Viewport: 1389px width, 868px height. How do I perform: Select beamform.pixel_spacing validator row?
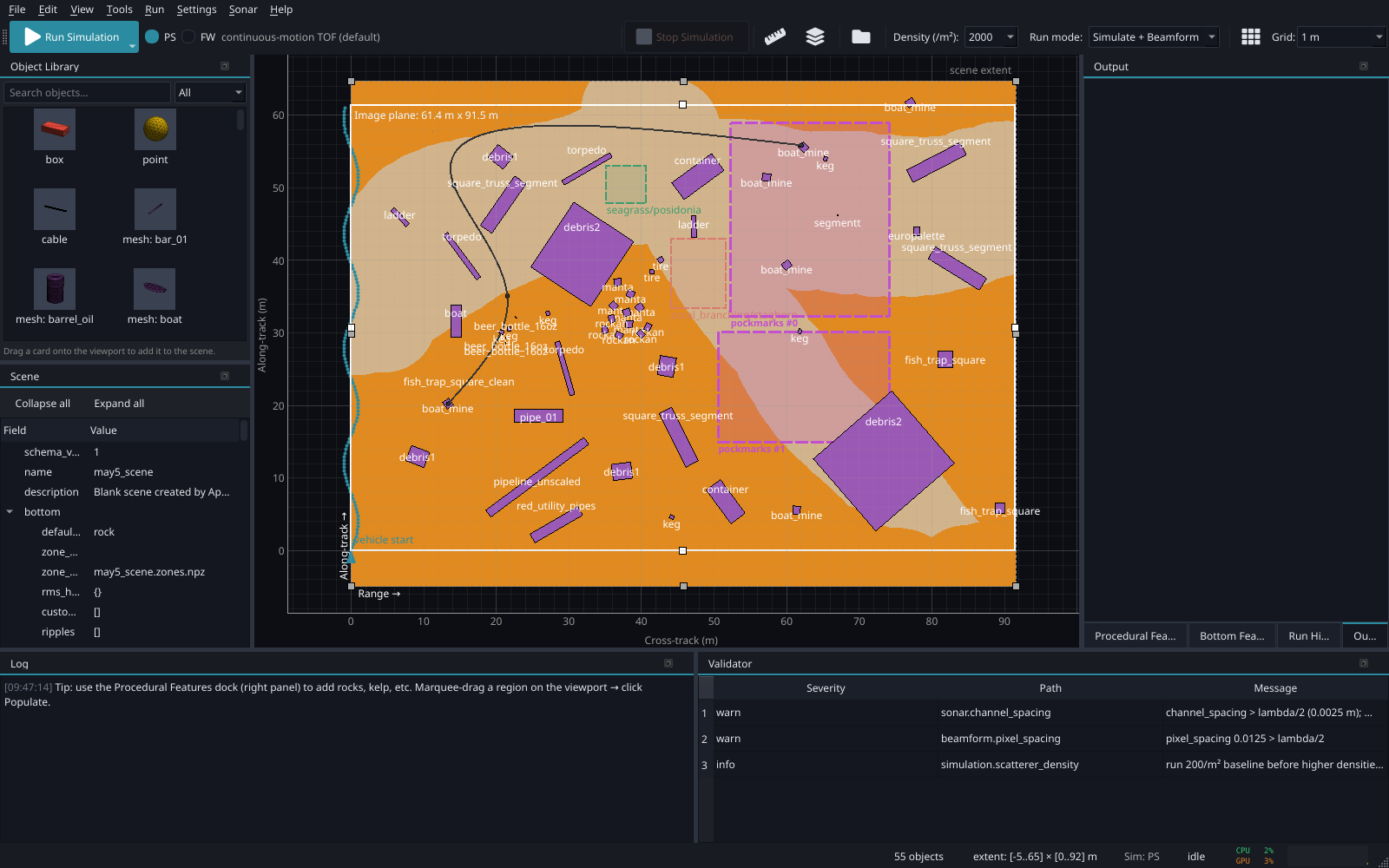[x=1050, y=739]
